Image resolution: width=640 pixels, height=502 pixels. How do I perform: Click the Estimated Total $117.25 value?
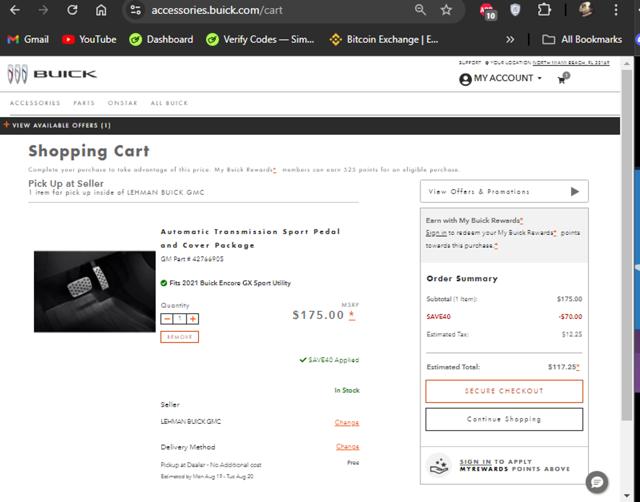click(x=563, y=367)
